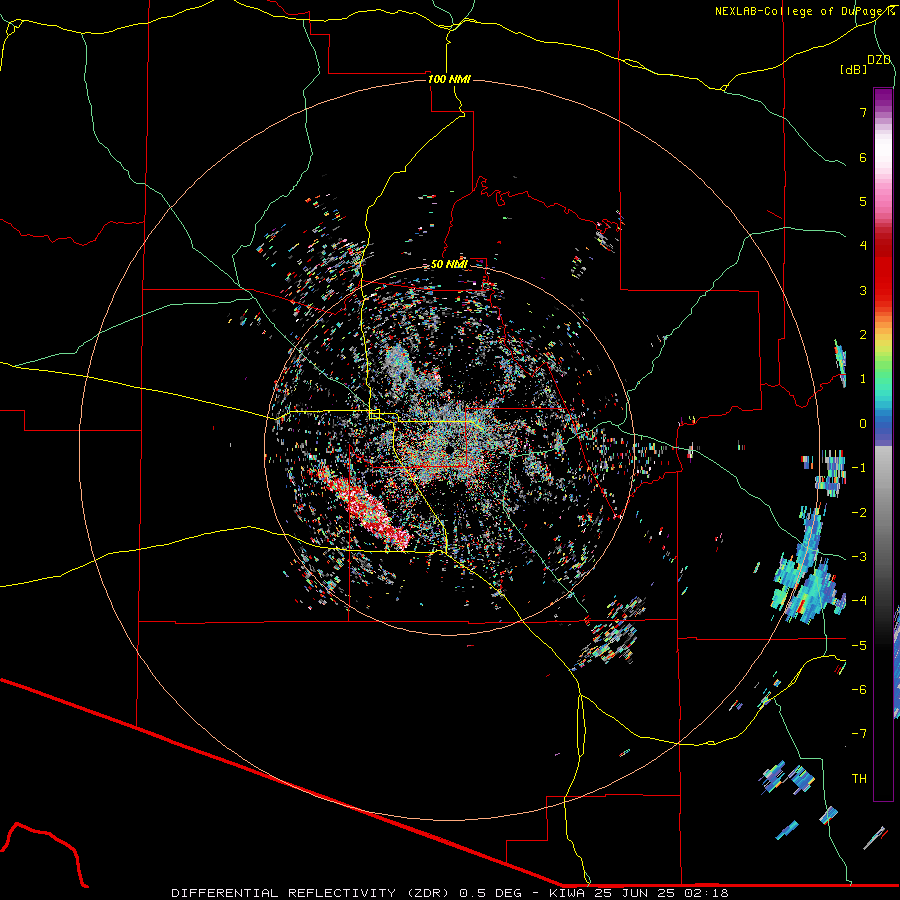The height and width of the screenshot is (900, 900).
Task: Click the 5 value on the dB scale
Action: pyautogui.click(x=863, y=201)
